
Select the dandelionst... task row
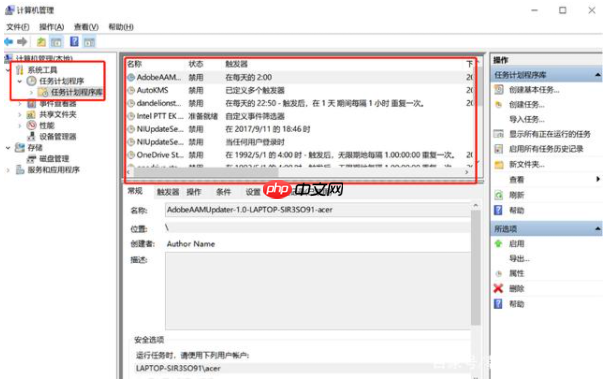pos(301,103)
